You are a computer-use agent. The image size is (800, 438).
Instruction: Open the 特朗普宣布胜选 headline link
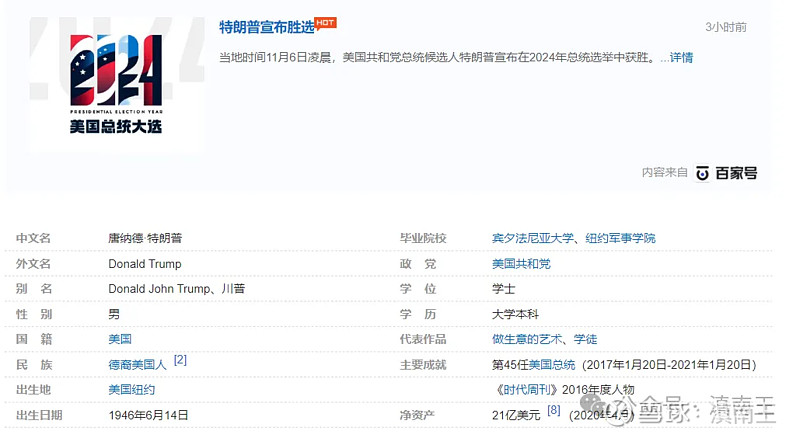[x=266, y=27]
